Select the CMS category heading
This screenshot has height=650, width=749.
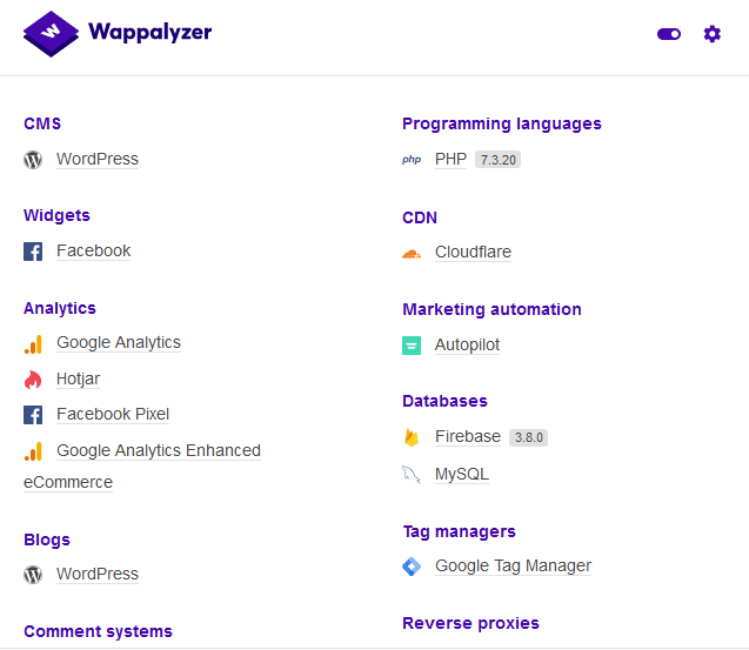[43, 124]
